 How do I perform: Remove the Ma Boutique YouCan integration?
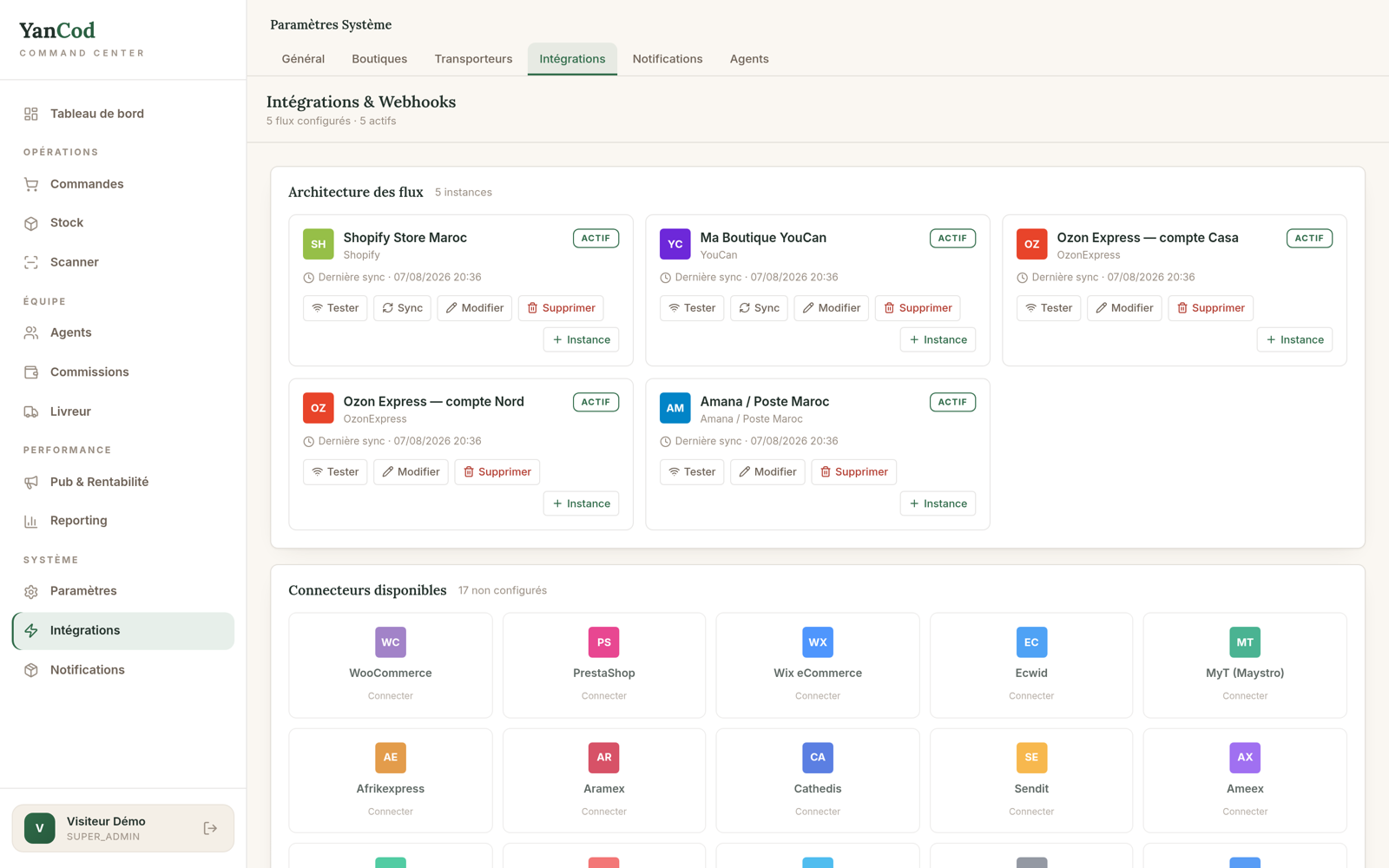pyautogui.click(x=918, y=308)
